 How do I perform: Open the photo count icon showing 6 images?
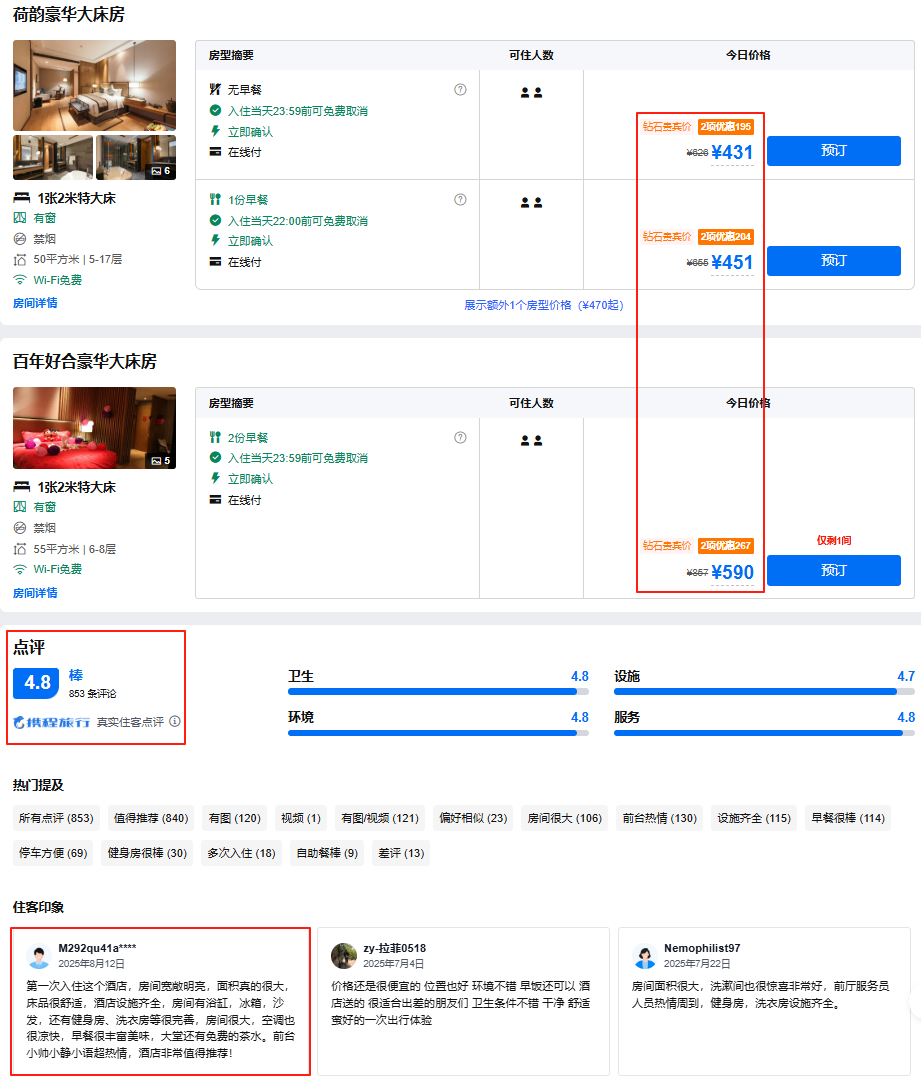click(161, 171)
